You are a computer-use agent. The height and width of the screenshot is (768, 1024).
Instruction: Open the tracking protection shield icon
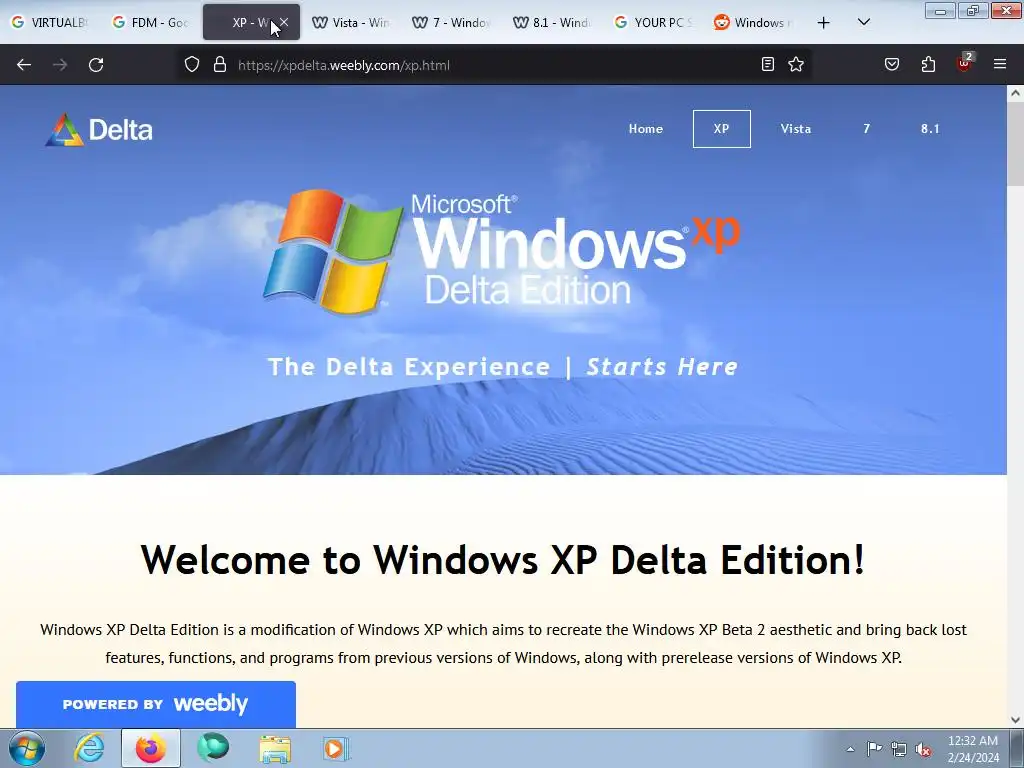[x=191, y=65]
